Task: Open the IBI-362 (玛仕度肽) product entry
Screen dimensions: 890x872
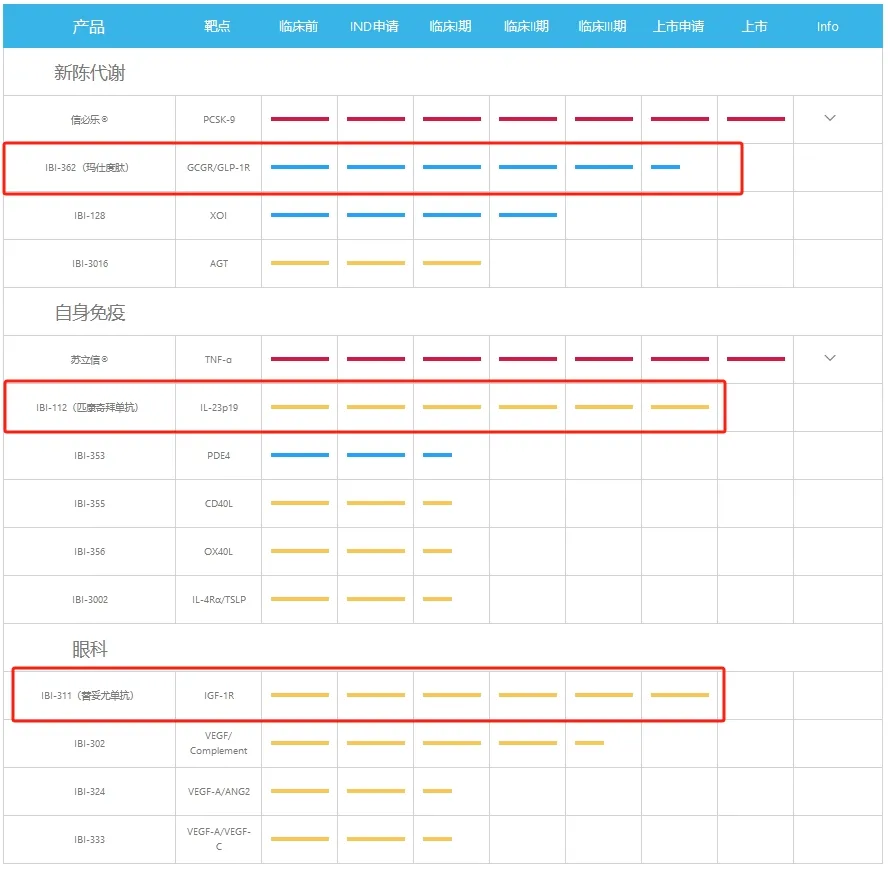Action: tap(87, 168)
